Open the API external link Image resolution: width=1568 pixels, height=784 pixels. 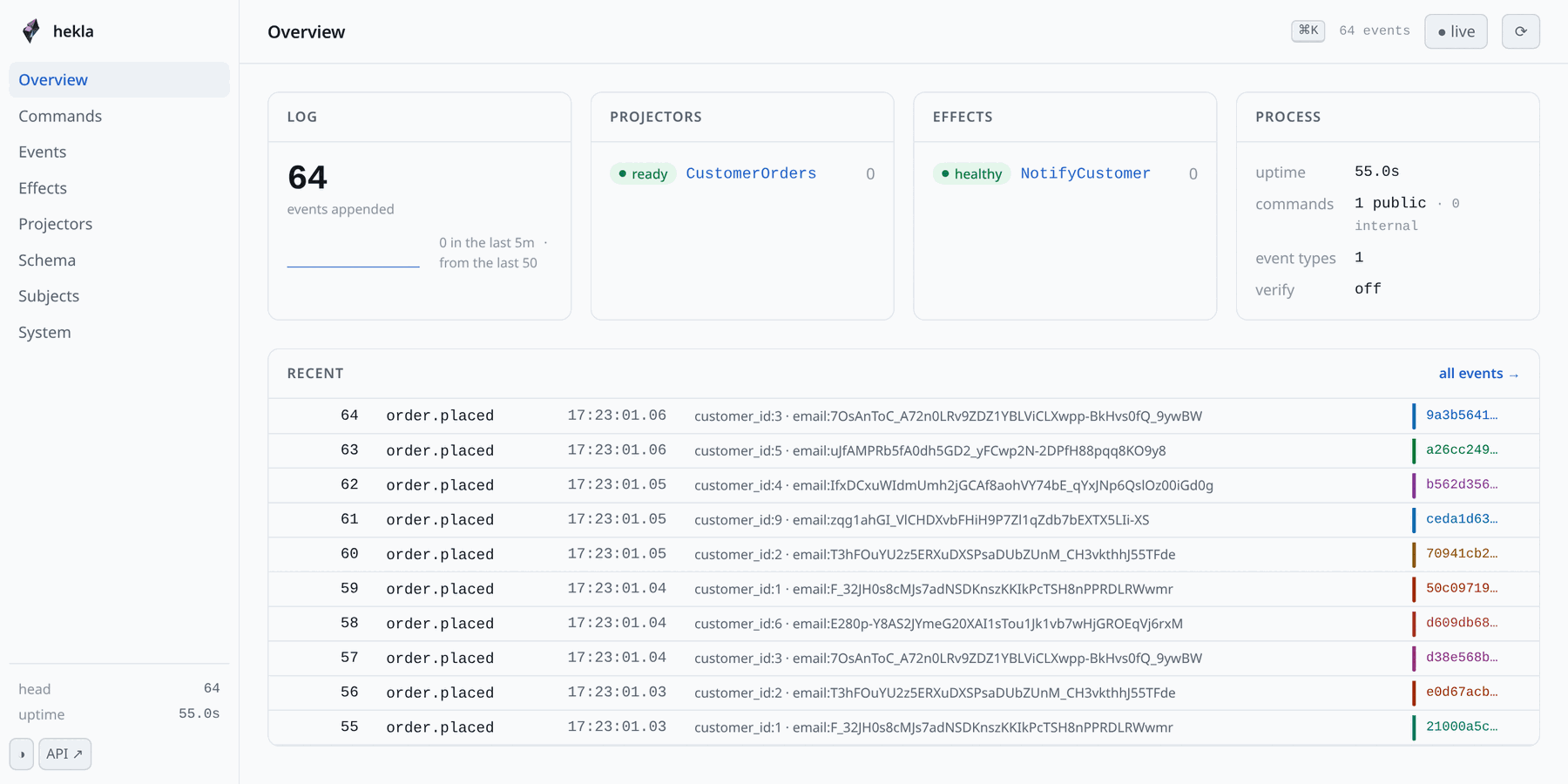click(x=64, y=754)
